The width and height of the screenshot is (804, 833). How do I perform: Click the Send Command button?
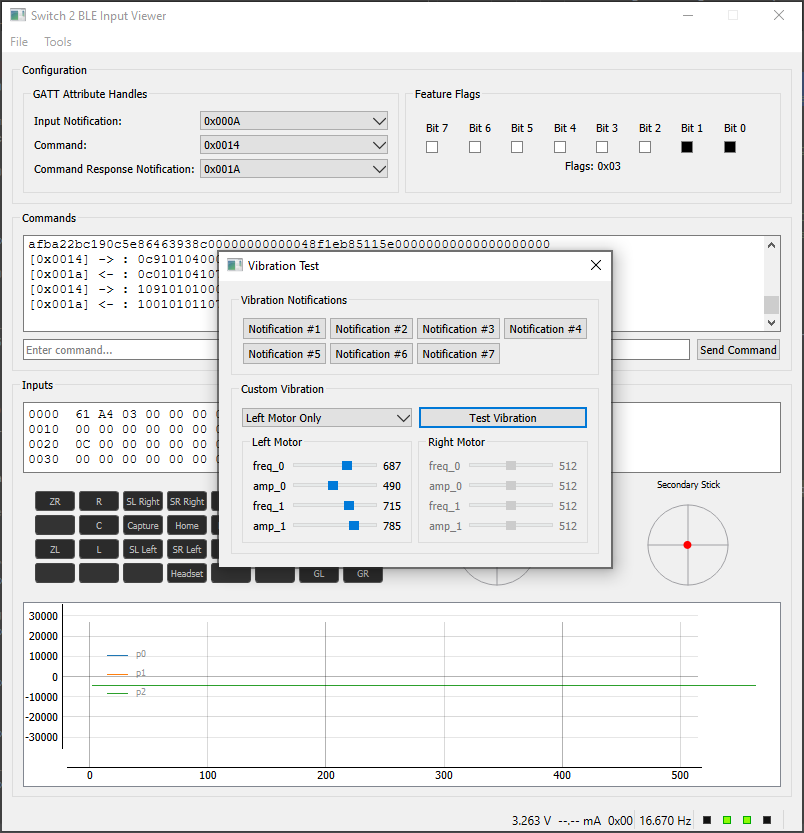738,350
